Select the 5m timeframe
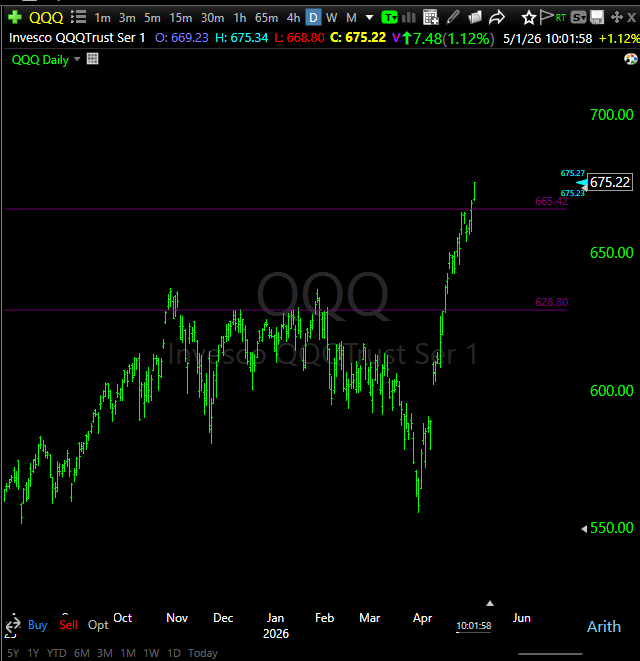The width and height of the screenshot is (640, 661). click(152, 18)
